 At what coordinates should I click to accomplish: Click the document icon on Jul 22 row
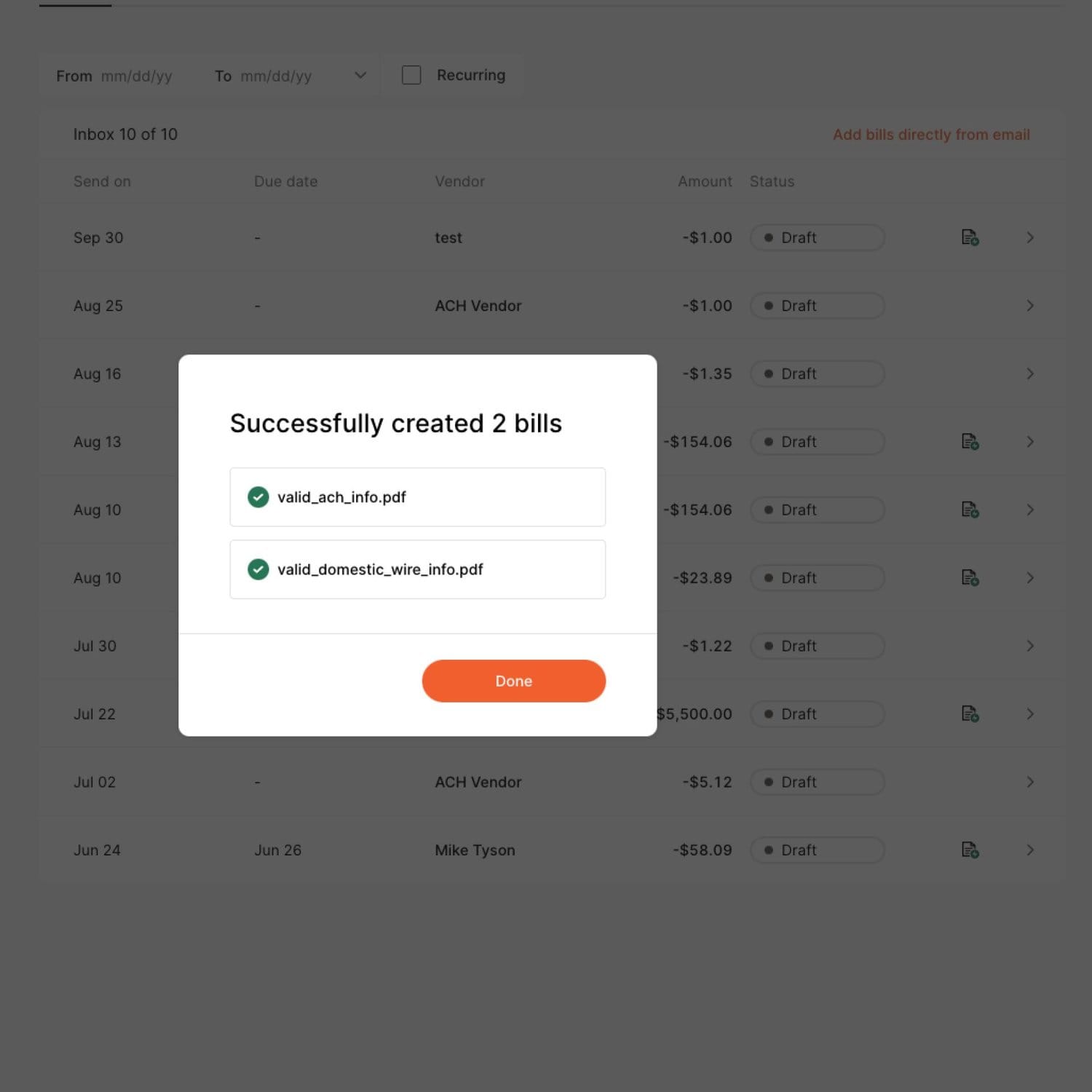click(x=970, y=713)
